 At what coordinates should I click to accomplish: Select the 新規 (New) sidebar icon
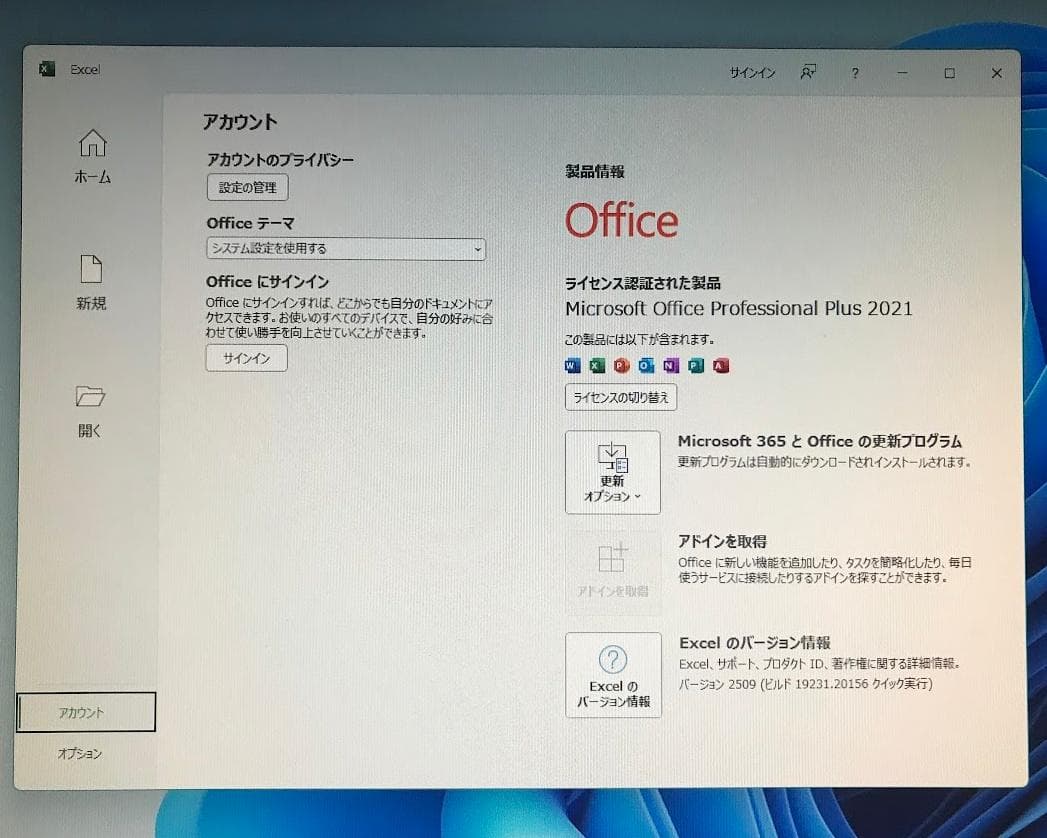click(x=91, y=283)
